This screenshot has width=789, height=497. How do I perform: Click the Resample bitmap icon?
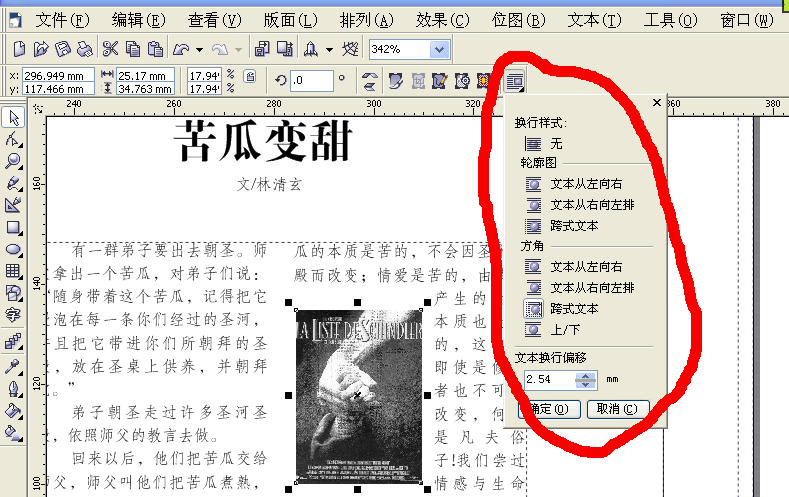(462, 81)
